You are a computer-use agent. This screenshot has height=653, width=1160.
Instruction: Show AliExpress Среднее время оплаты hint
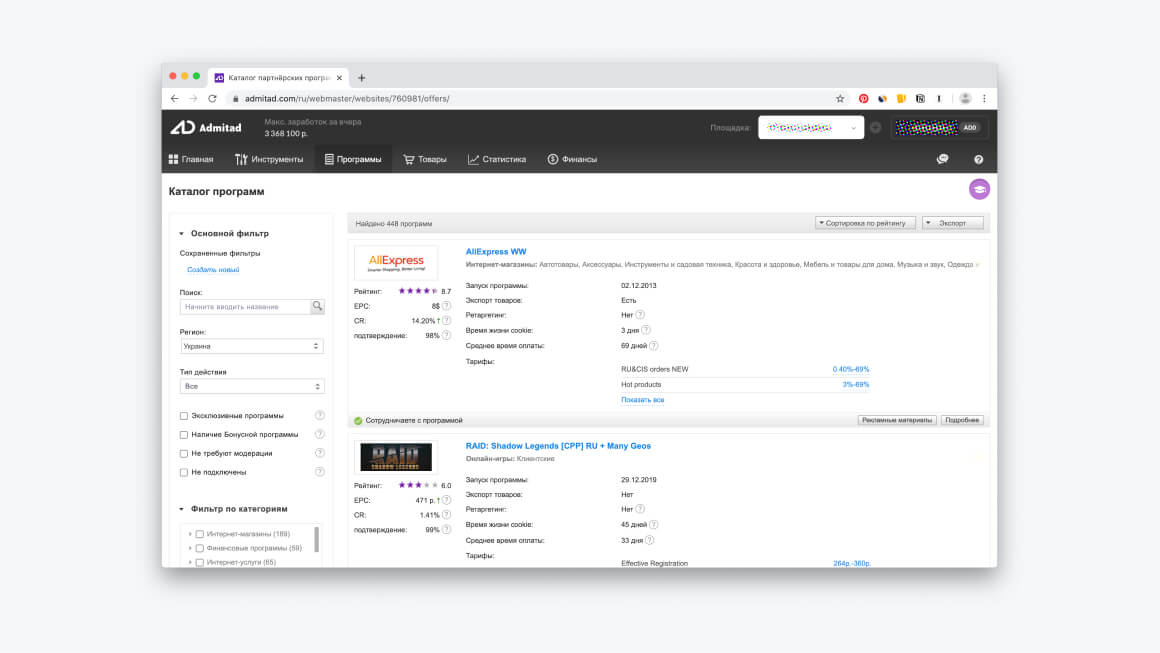654,345
